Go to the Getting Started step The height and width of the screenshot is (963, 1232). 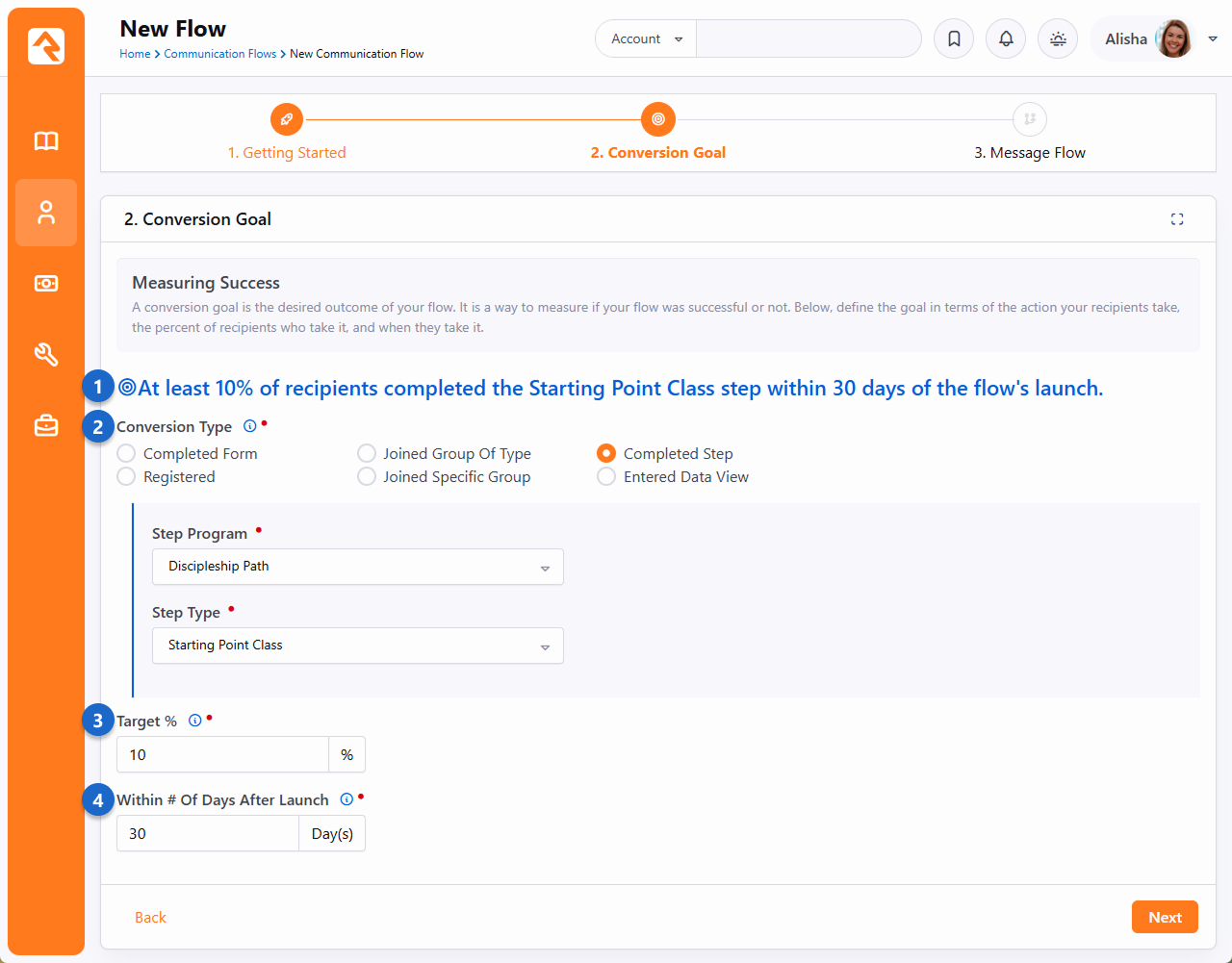(287, 120)
